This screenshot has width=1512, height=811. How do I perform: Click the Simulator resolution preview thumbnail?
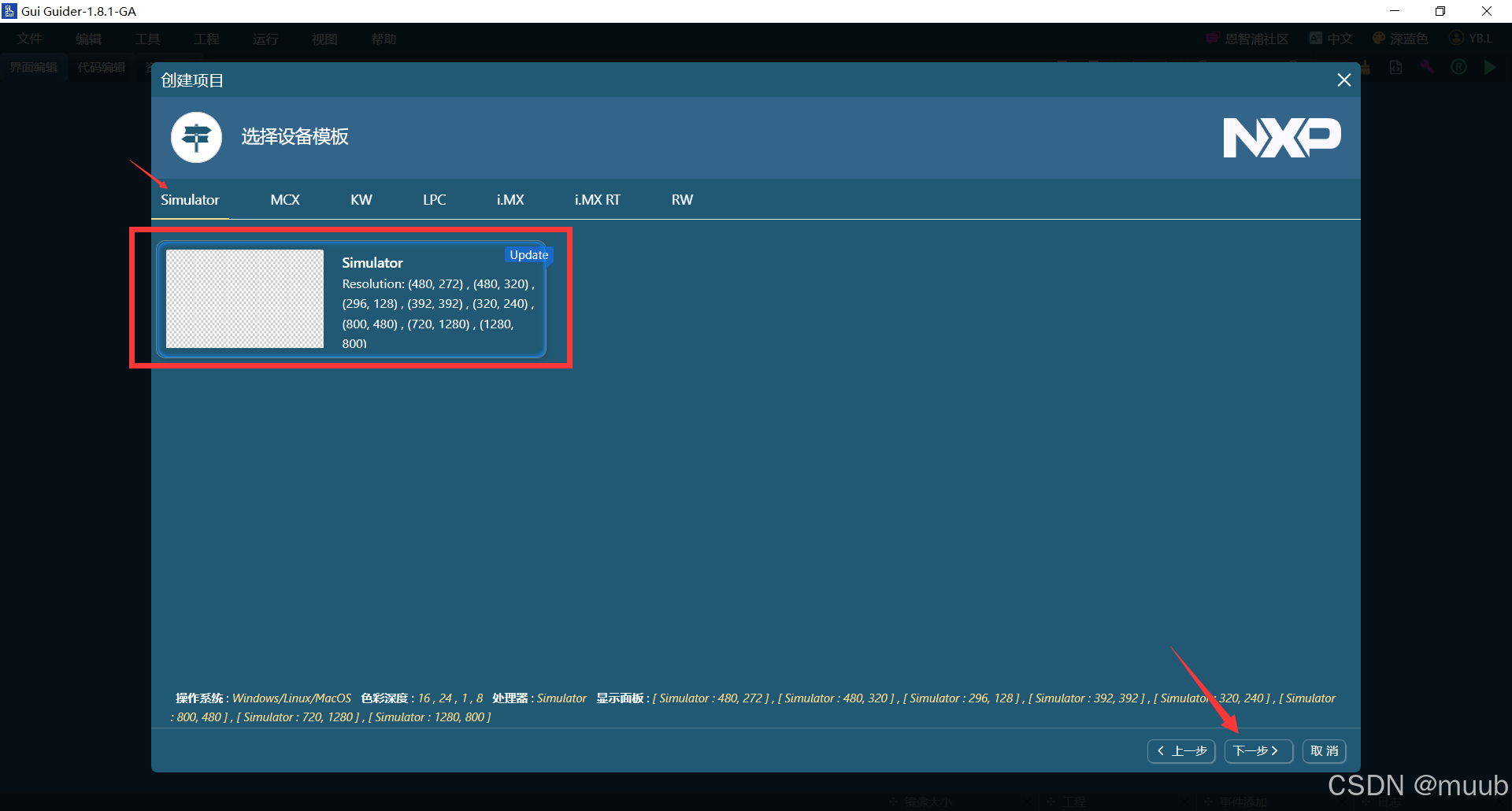pos(243,298)
